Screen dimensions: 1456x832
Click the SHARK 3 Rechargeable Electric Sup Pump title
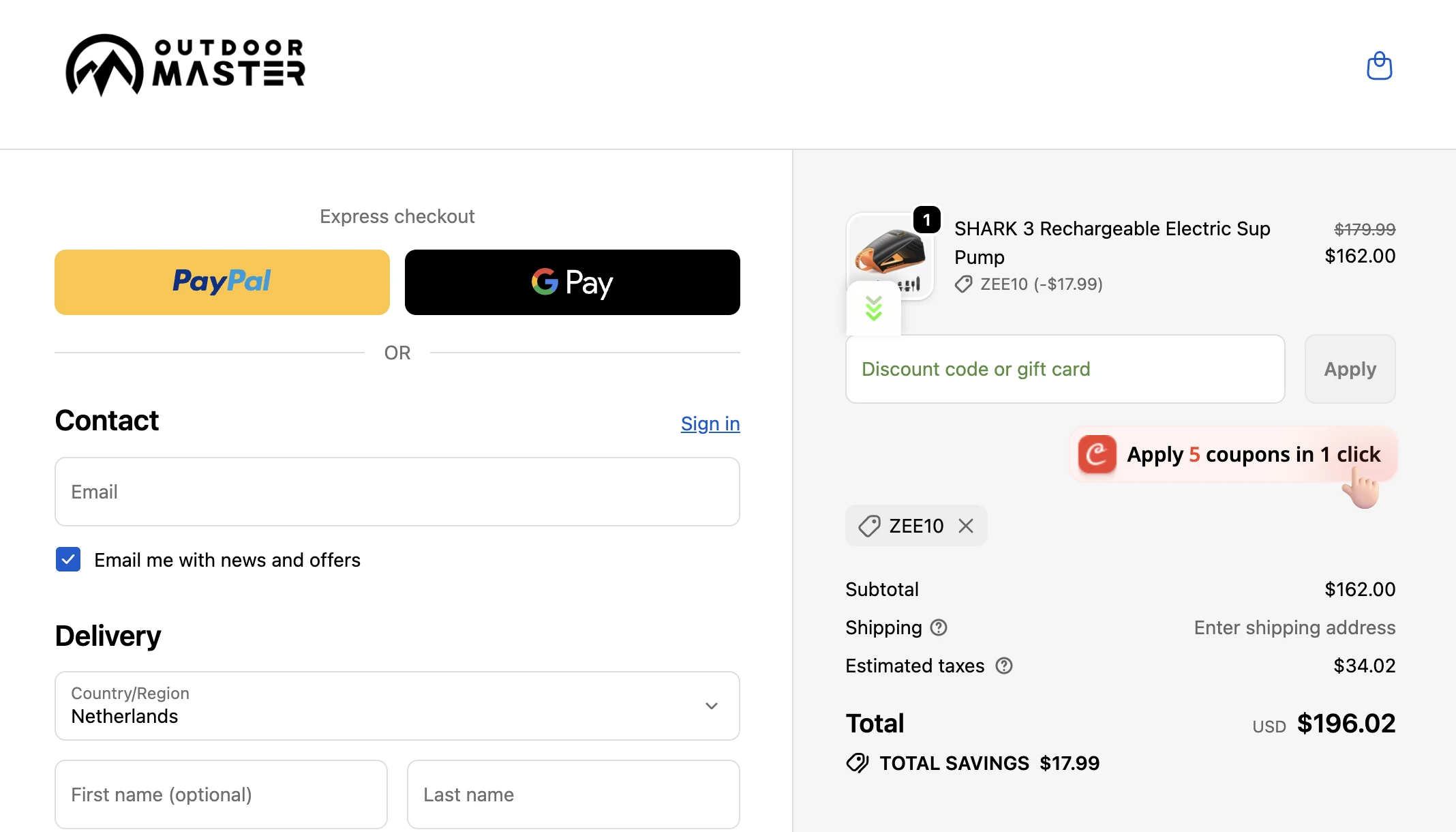pyautogui.click(x=1112, y=243)
